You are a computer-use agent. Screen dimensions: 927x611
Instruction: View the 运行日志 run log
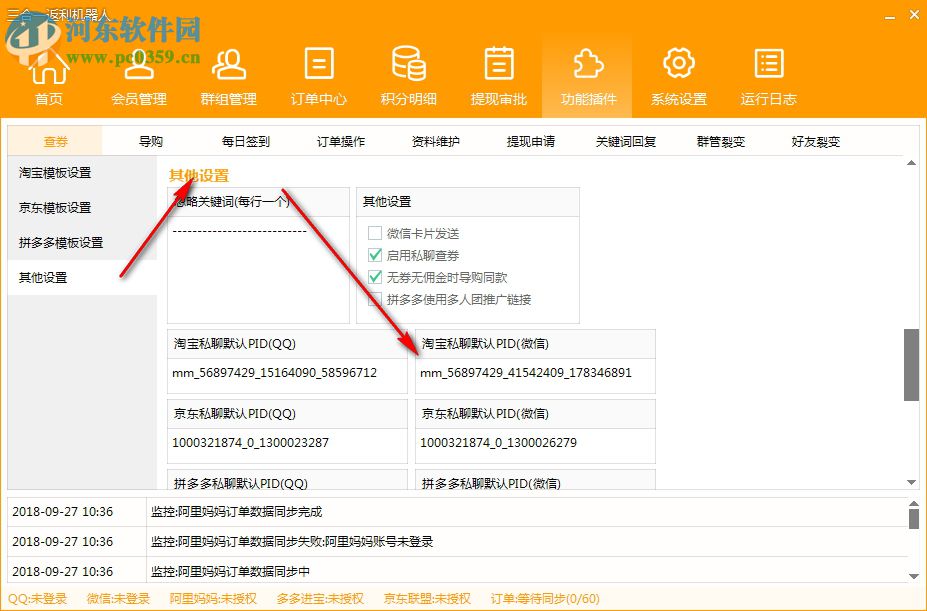click(x=767, y=75)
